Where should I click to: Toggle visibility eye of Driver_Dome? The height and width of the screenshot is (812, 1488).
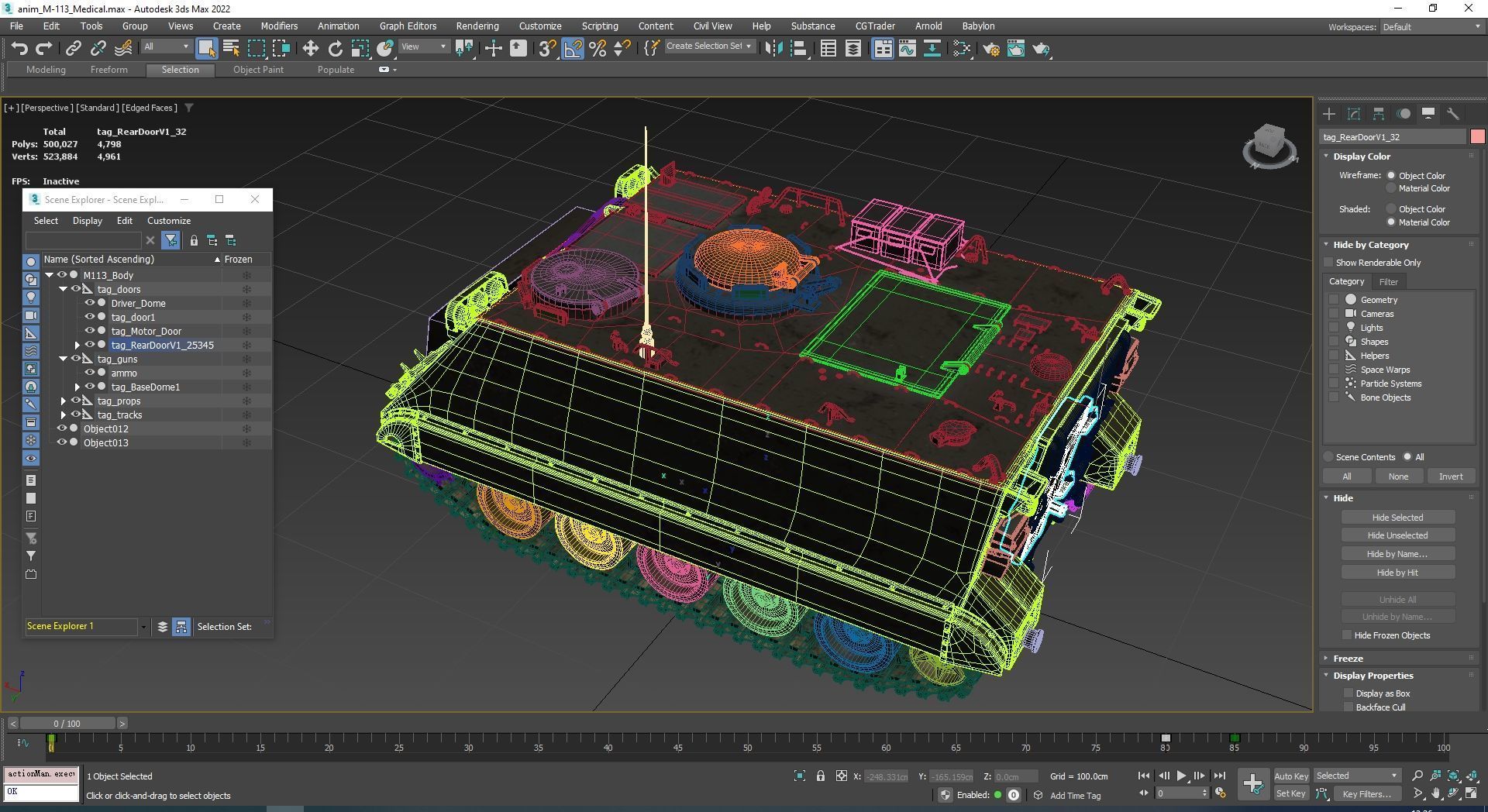point(89,303)
